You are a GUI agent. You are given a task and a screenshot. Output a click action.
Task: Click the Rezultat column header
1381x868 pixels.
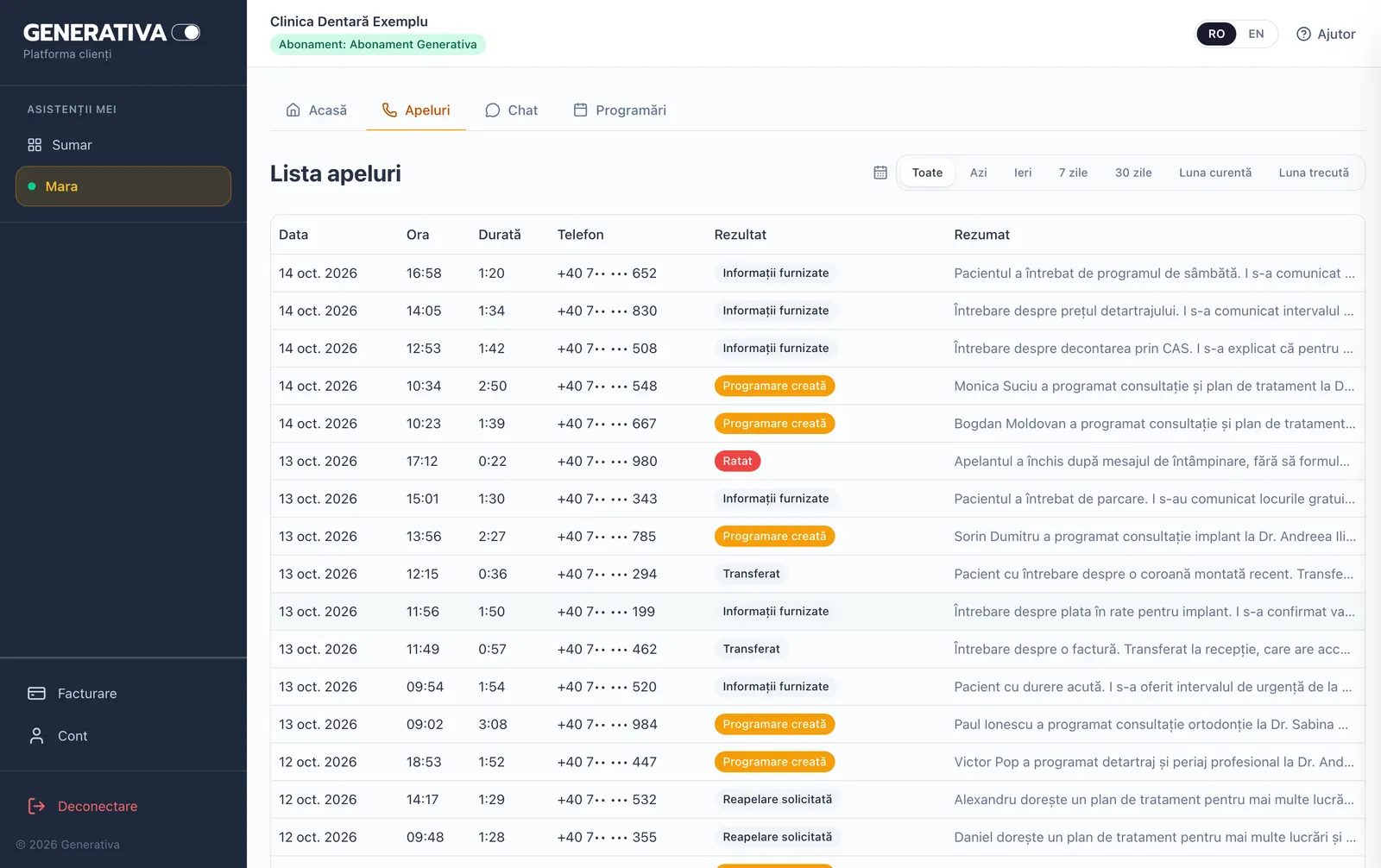click(740, 235)
